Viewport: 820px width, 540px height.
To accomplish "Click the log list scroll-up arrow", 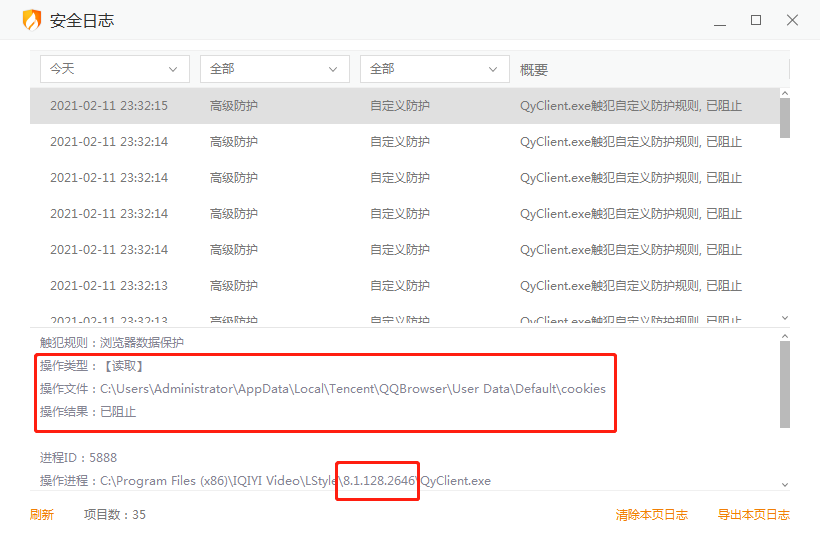I will [x=785, y=93].
